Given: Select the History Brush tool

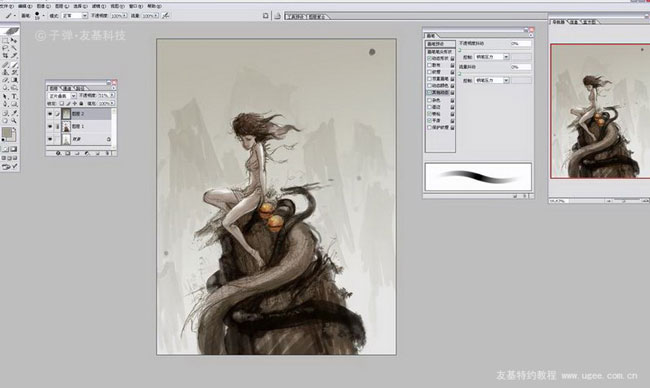Looking at the screenshot, I should pos(15,72).
